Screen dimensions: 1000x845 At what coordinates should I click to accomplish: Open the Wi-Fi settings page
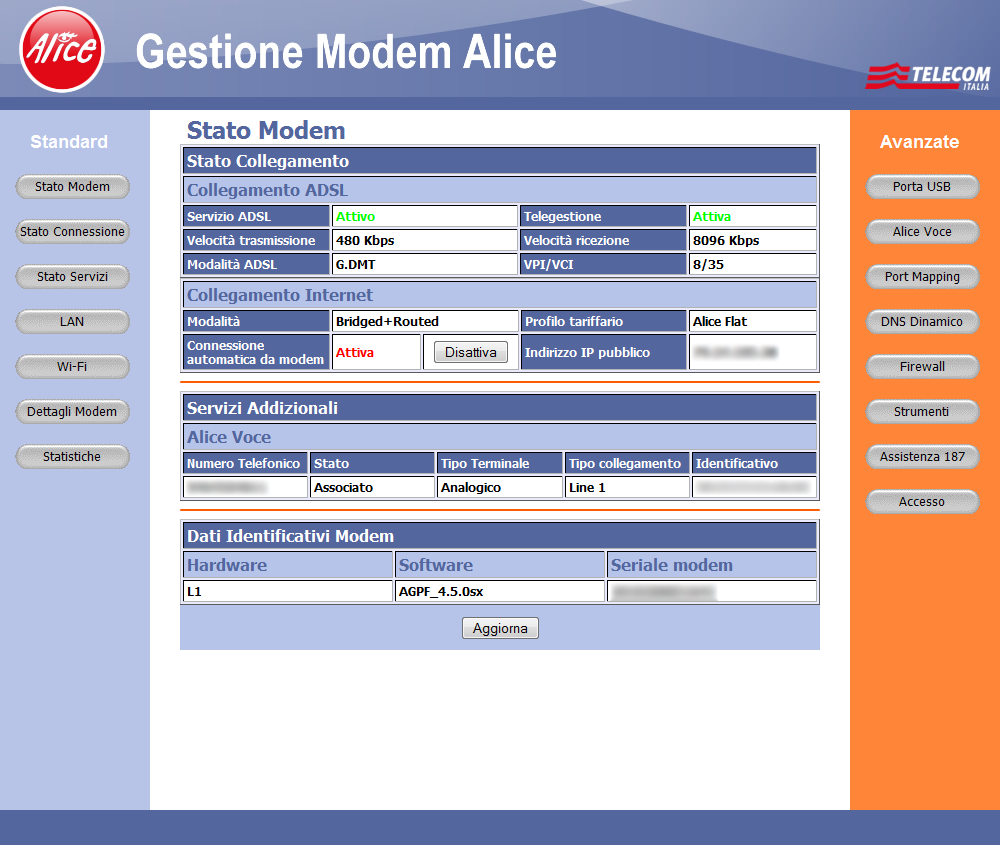[x=72, y=367]
